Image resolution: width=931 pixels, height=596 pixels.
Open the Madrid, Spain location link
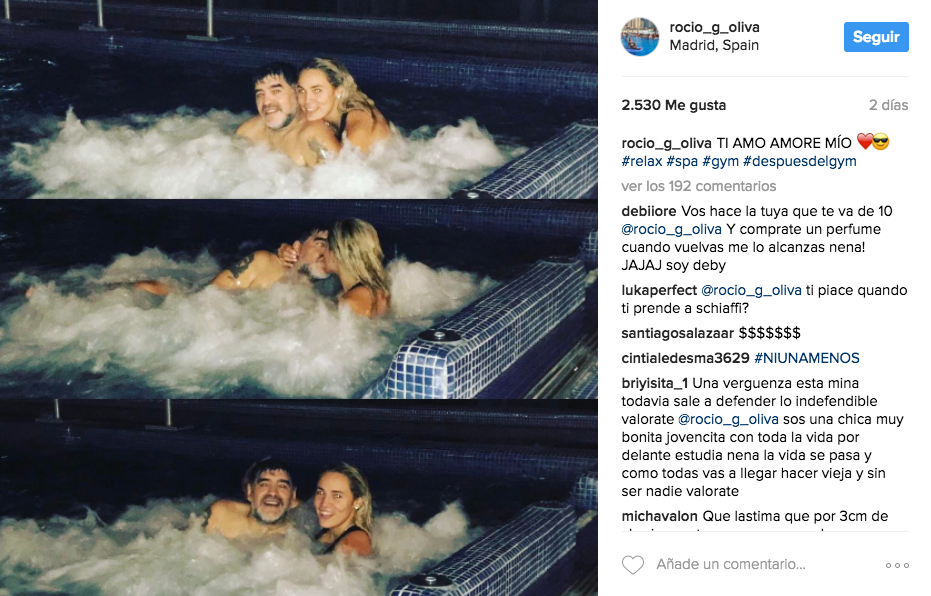(714, 45)
